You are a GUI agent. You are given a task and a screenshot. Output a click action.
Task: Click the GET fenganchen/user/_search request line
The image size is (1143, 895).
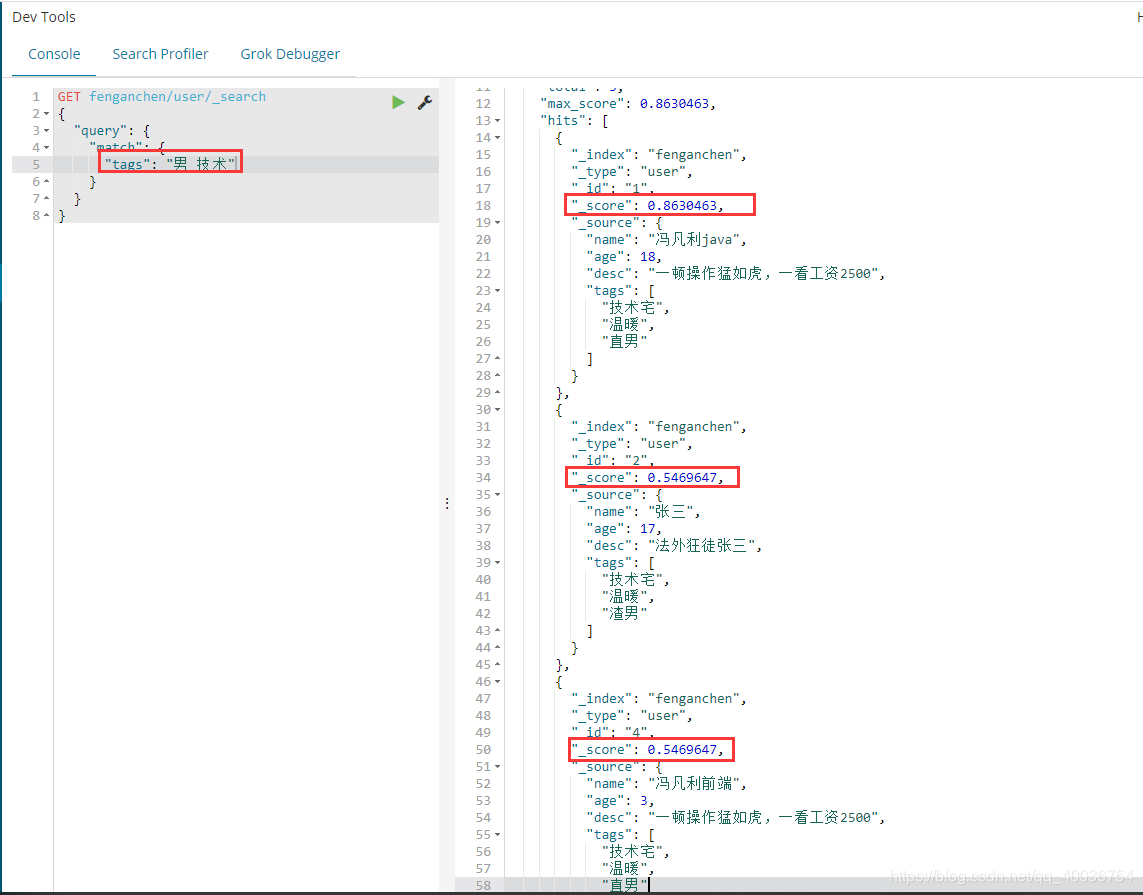162,96
